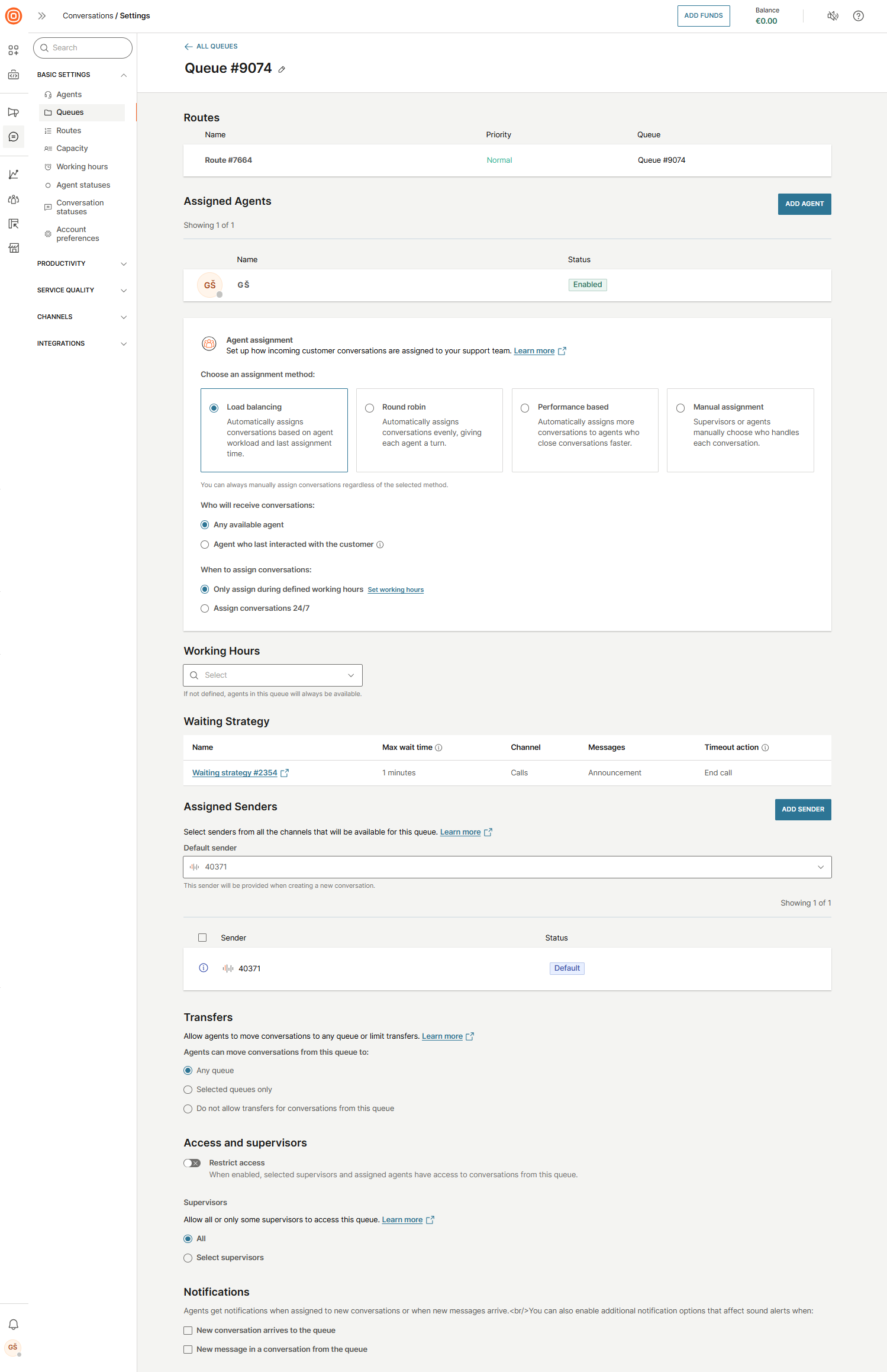
Task: Click the ADD SENDER button
Action: (803, 810)
